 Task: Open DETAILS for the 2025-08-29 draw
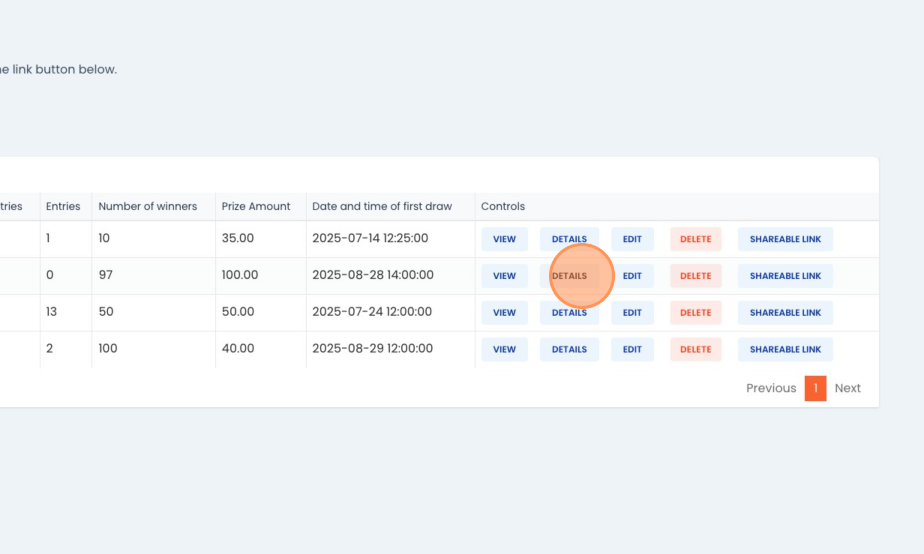point(569,349)
